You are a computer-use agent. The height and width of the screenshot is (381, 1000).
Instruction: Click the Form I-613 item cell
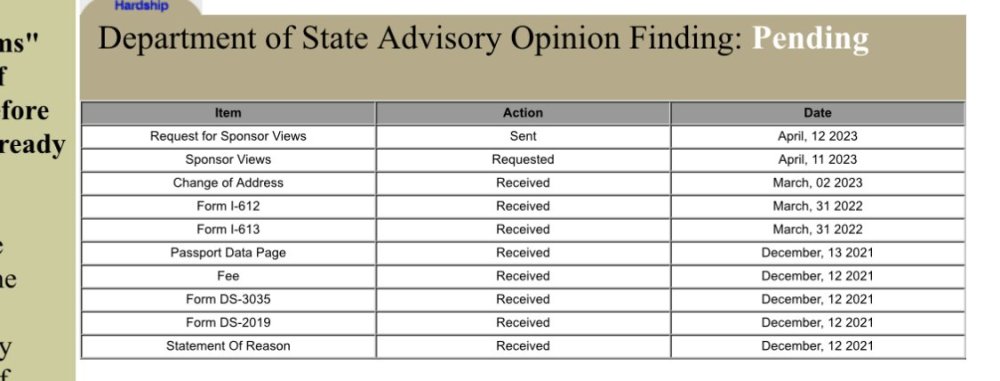(x=228, y=230)
